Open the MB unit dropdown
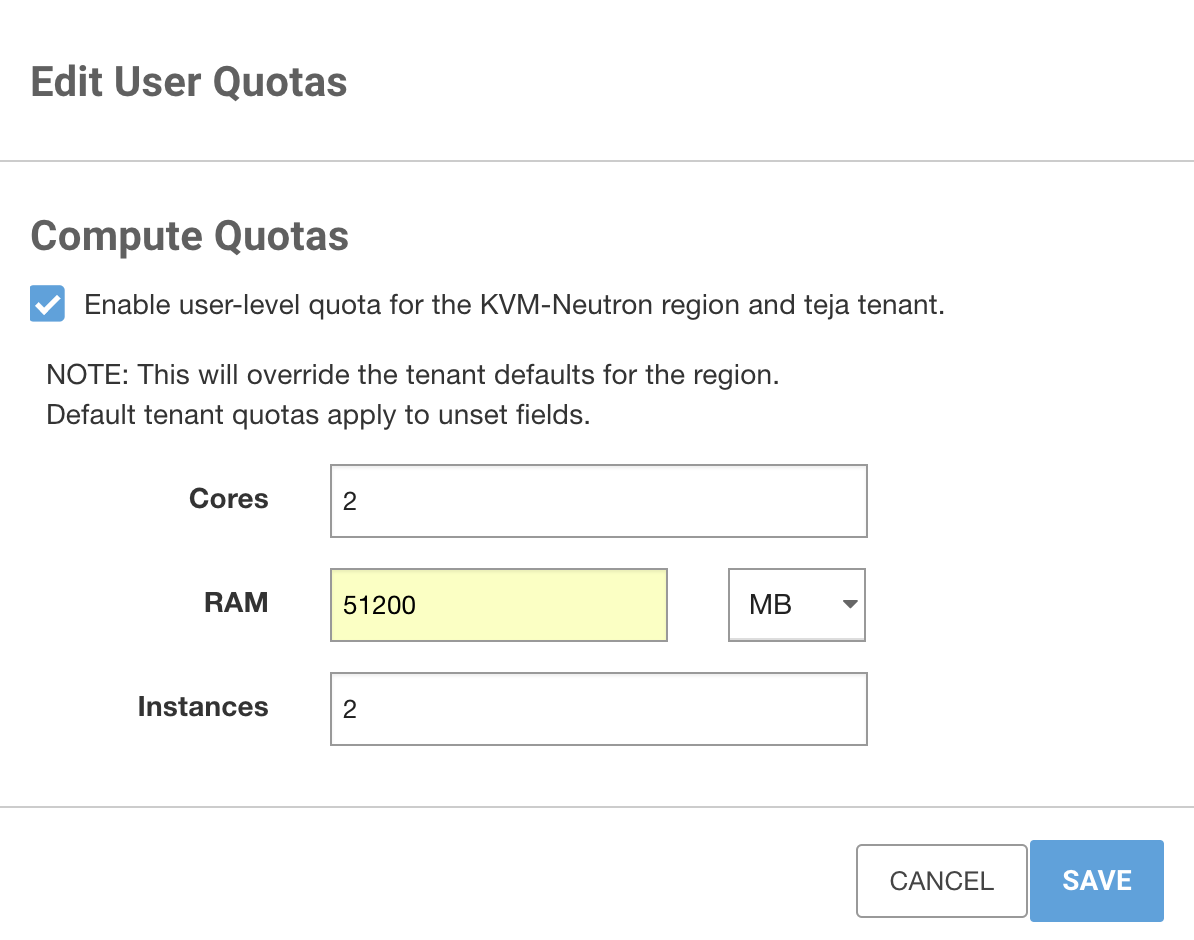1194x940 pixels. click(x=796, y=605)
